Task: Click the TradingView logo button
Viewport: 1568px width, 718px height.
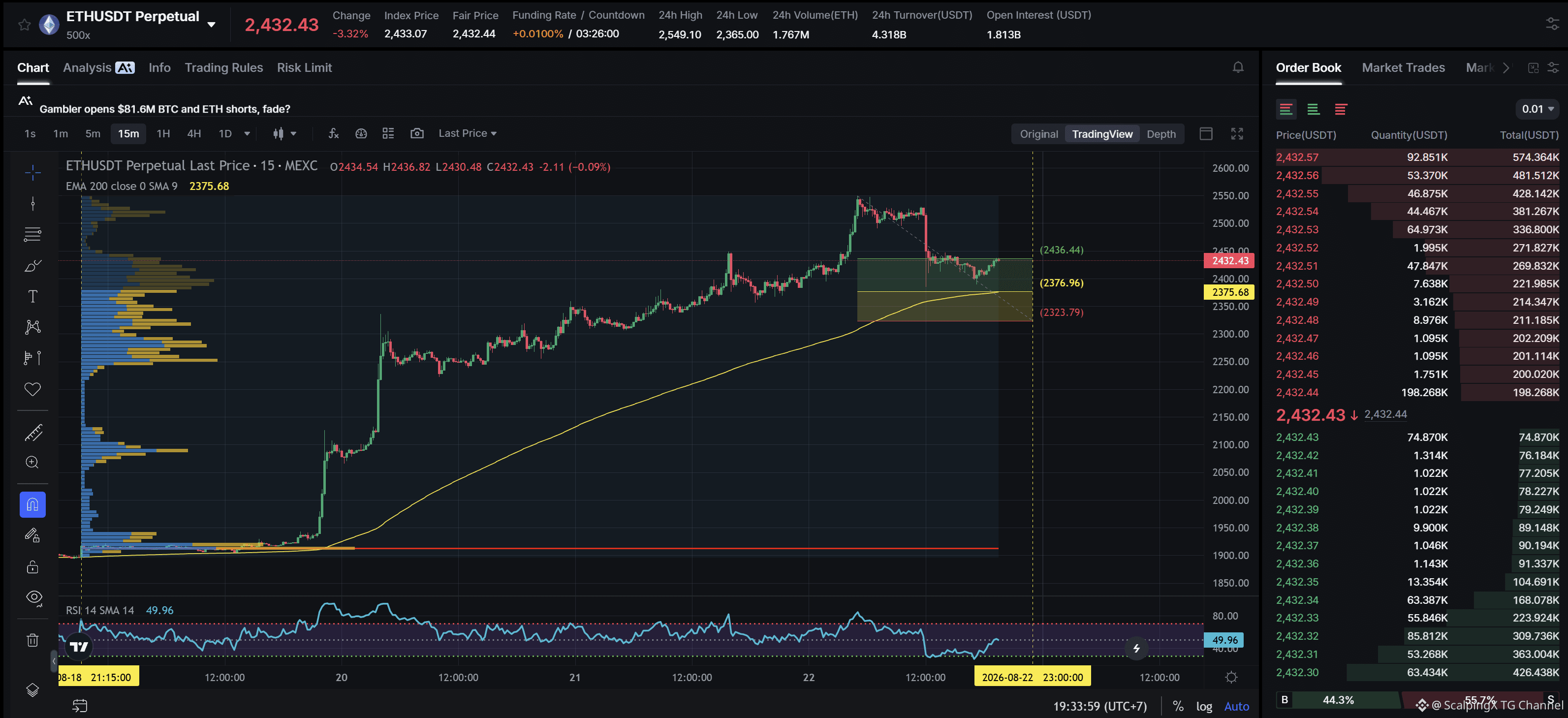Action: click(79, 646)
